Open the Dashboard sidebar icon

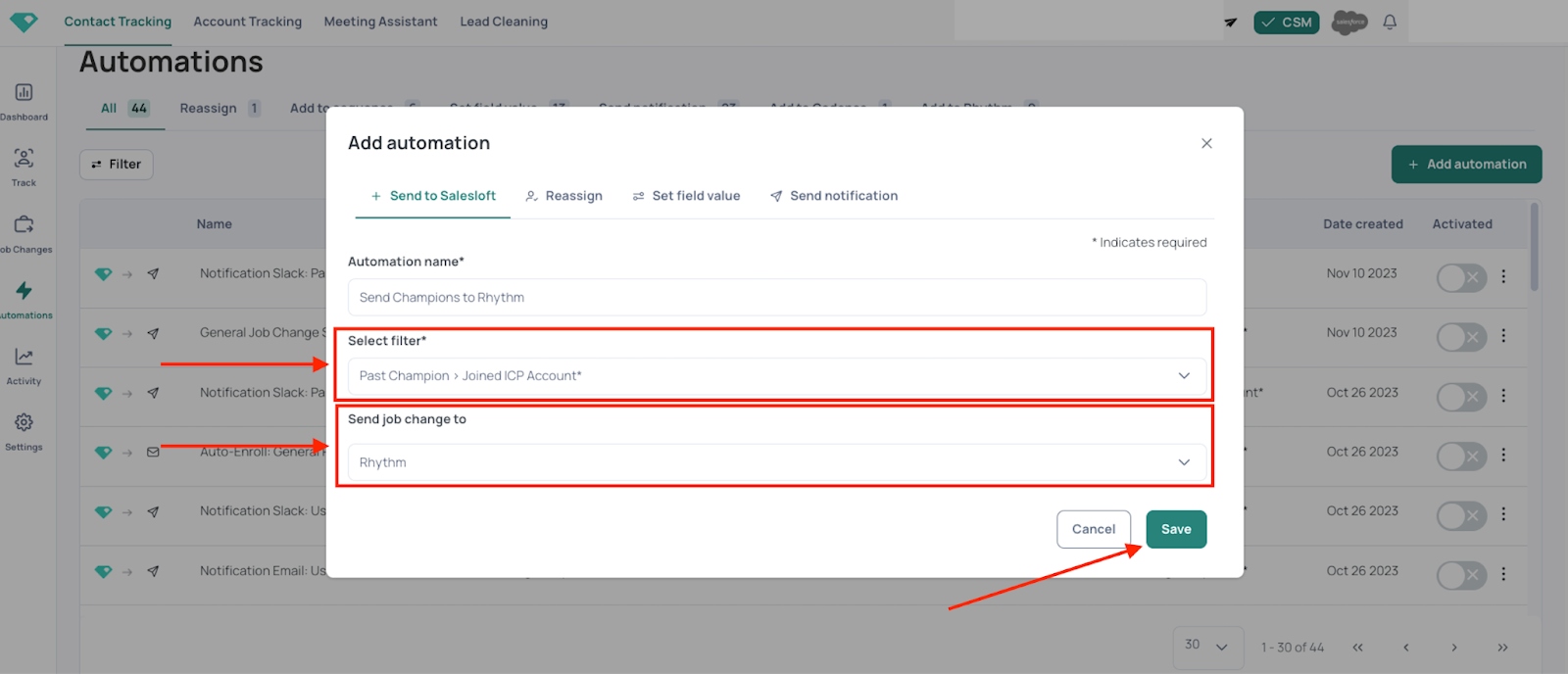click(x=24, y=92)
